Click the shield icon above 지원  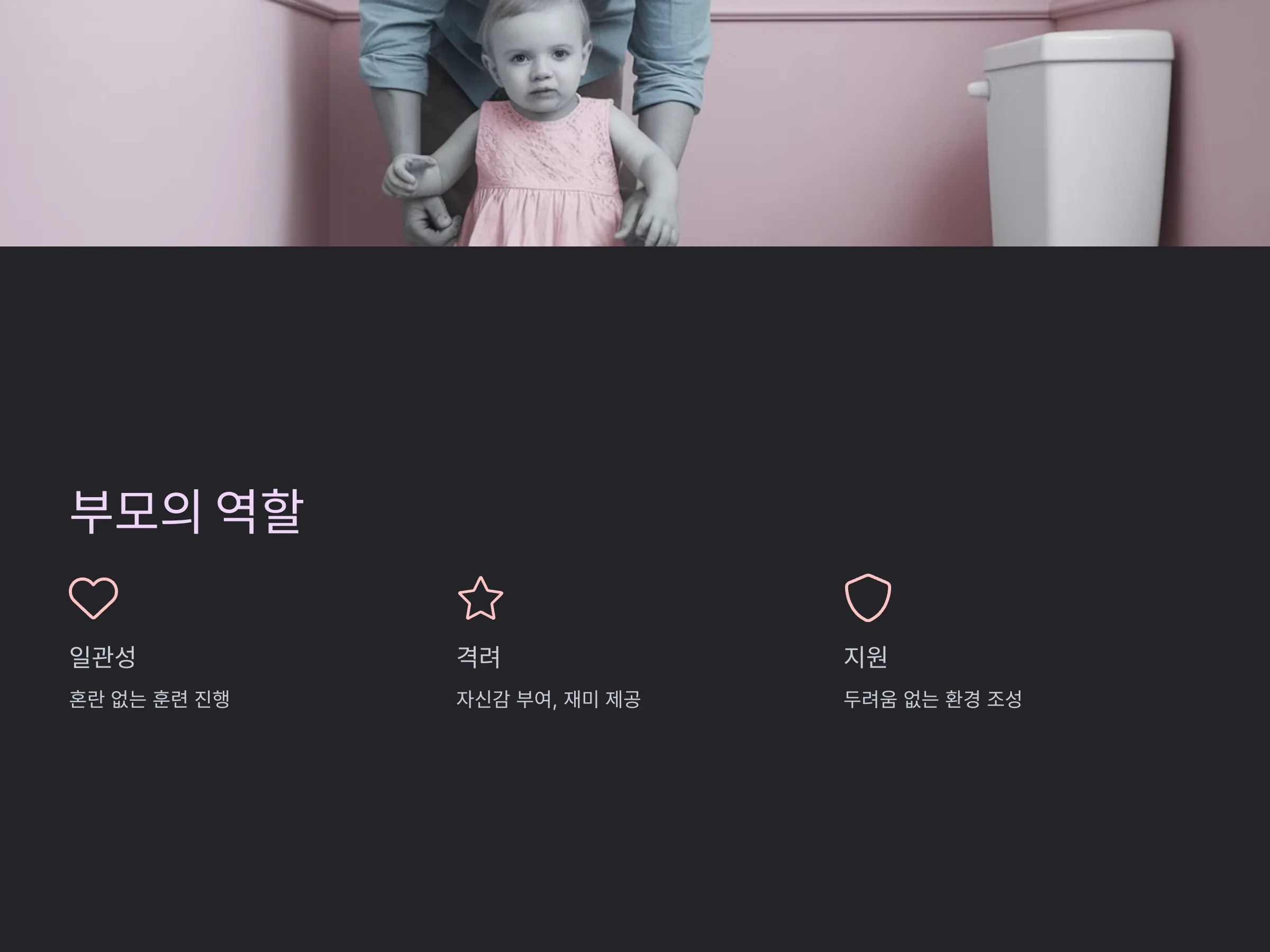[x=867, y=598]
